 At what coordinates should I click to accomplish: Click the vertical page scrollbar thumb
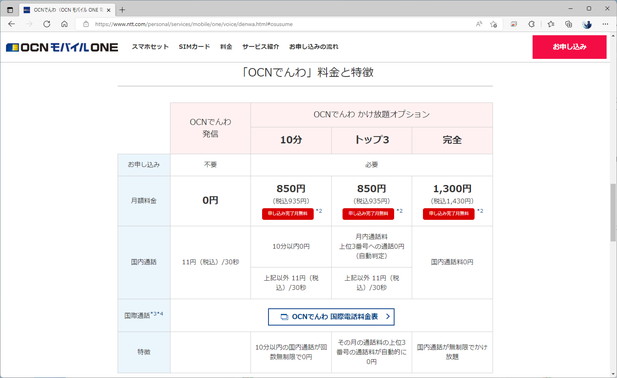tap(613, 212)
